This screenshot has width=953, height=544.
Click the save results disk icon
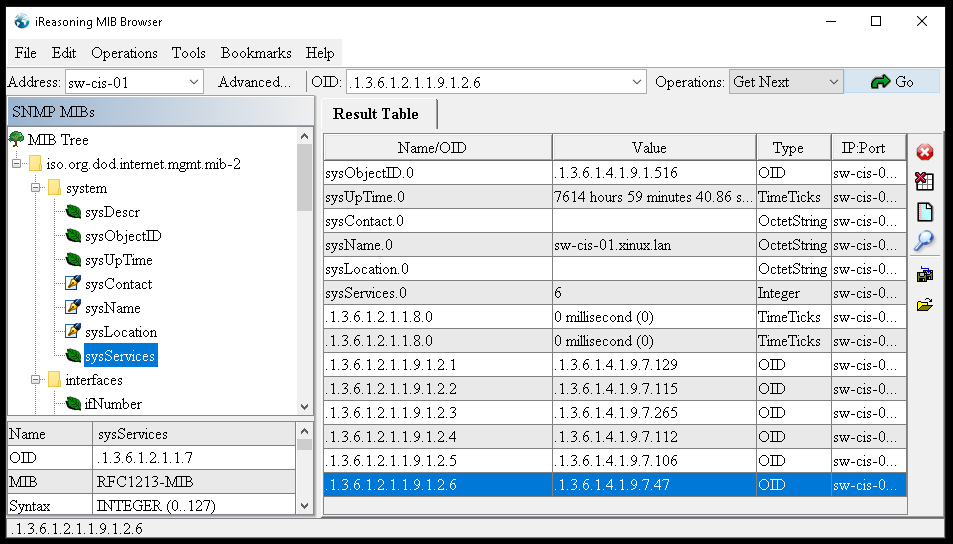tap(925, 275)
